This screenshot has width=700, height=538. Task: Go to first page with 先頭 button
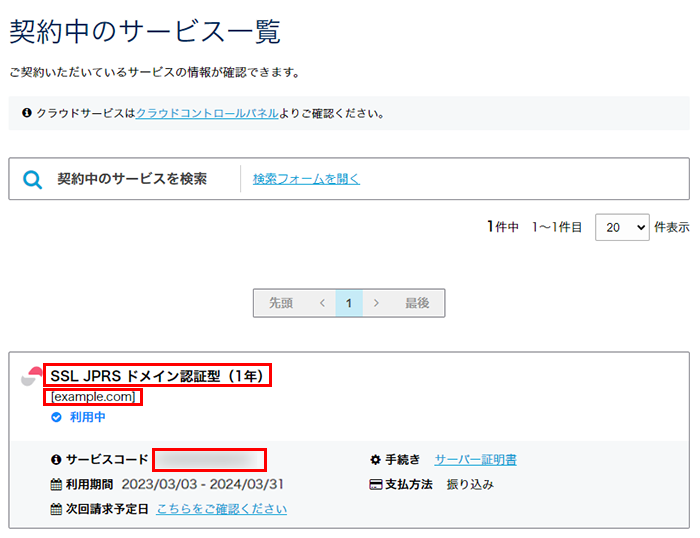(x=281, y=303)
